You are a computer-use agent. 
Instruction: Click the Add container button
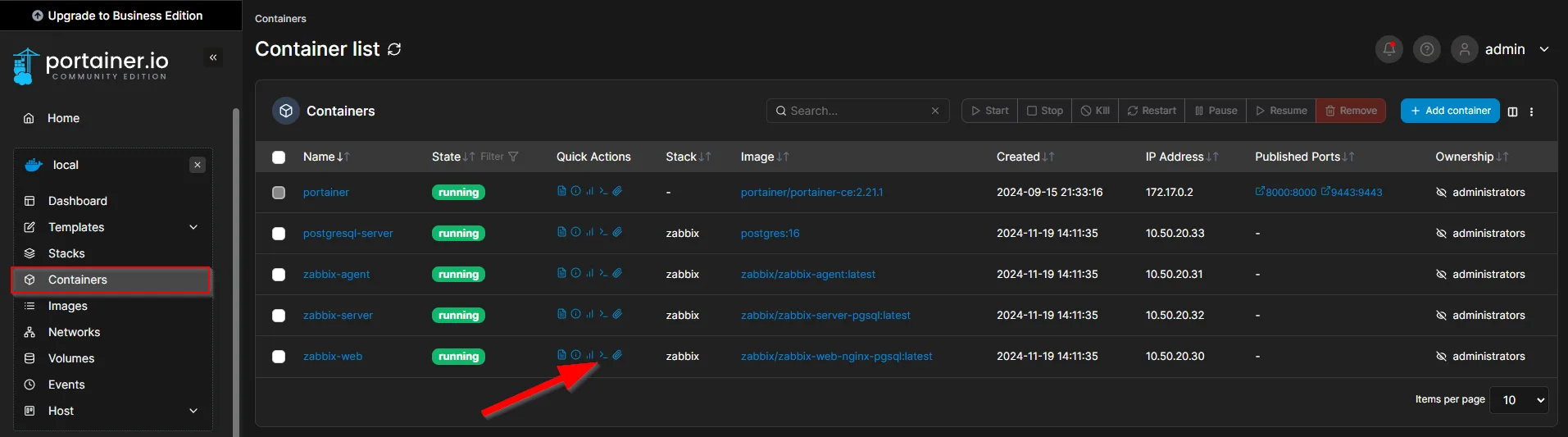click(1450, 111)
